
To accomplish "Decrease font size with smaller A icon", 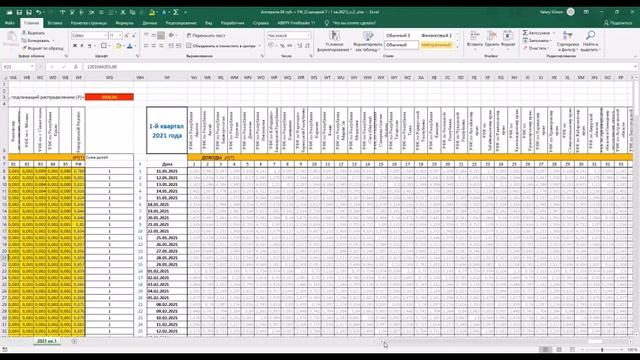I will [x=134, y=36].
